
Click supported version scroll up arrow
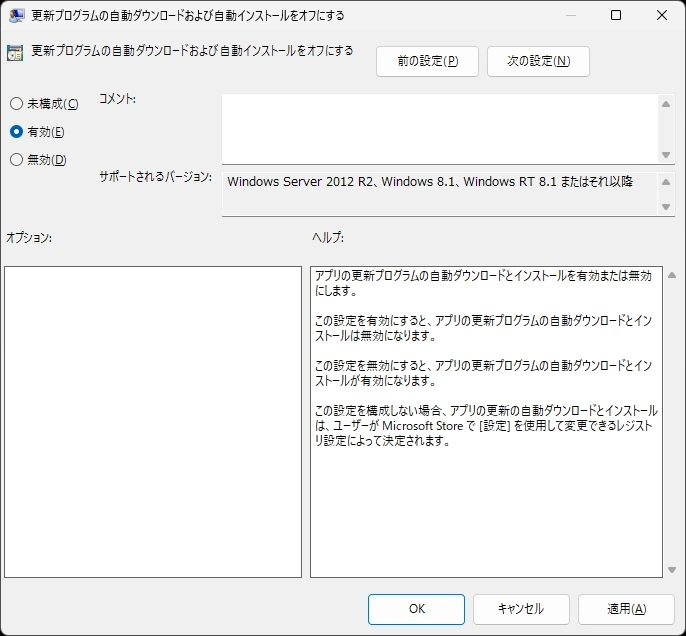(666, 182)
